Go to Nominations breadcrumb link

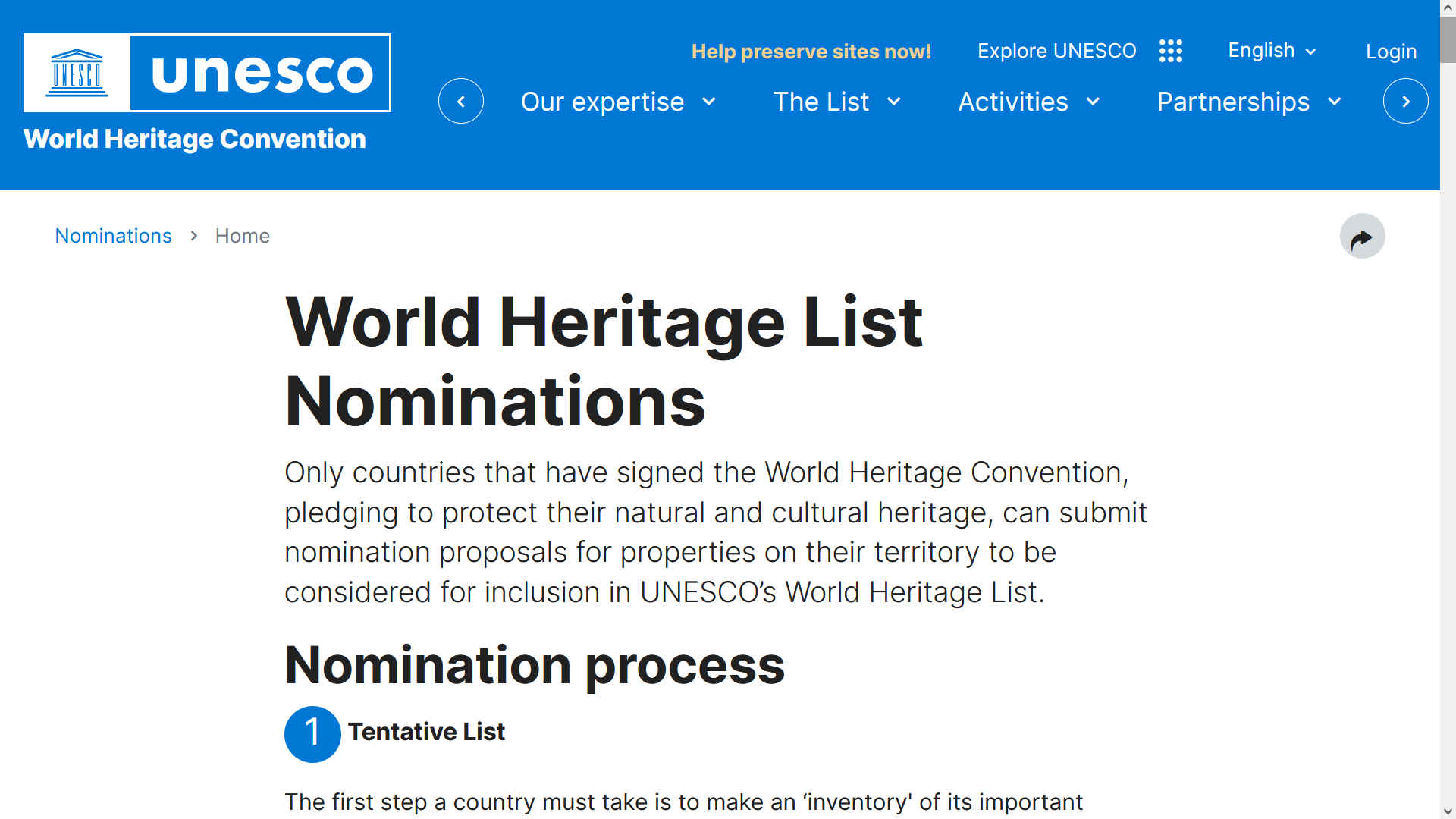(x=114, y=236)
